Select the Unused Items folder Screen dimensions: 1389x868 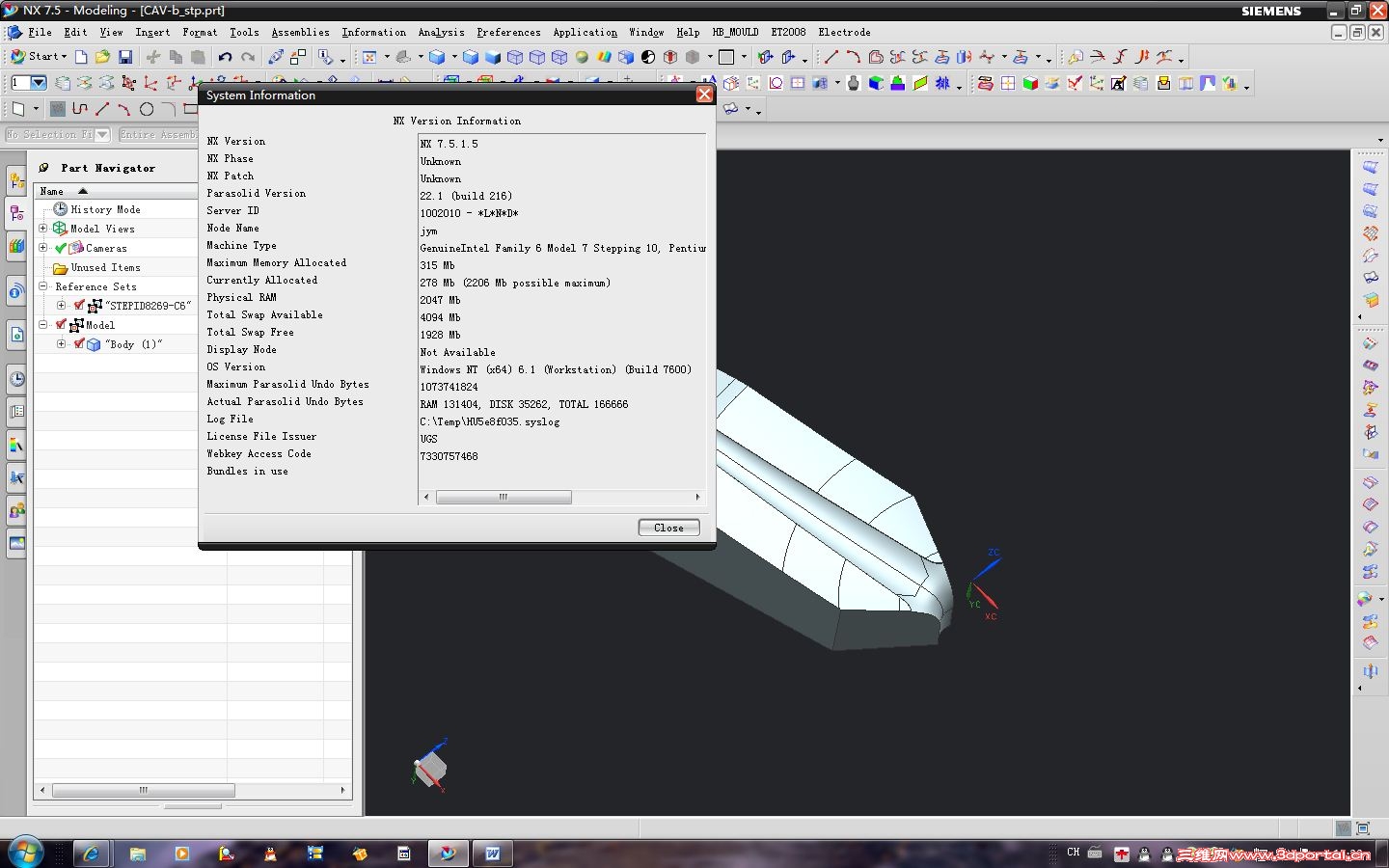(105, 267)
